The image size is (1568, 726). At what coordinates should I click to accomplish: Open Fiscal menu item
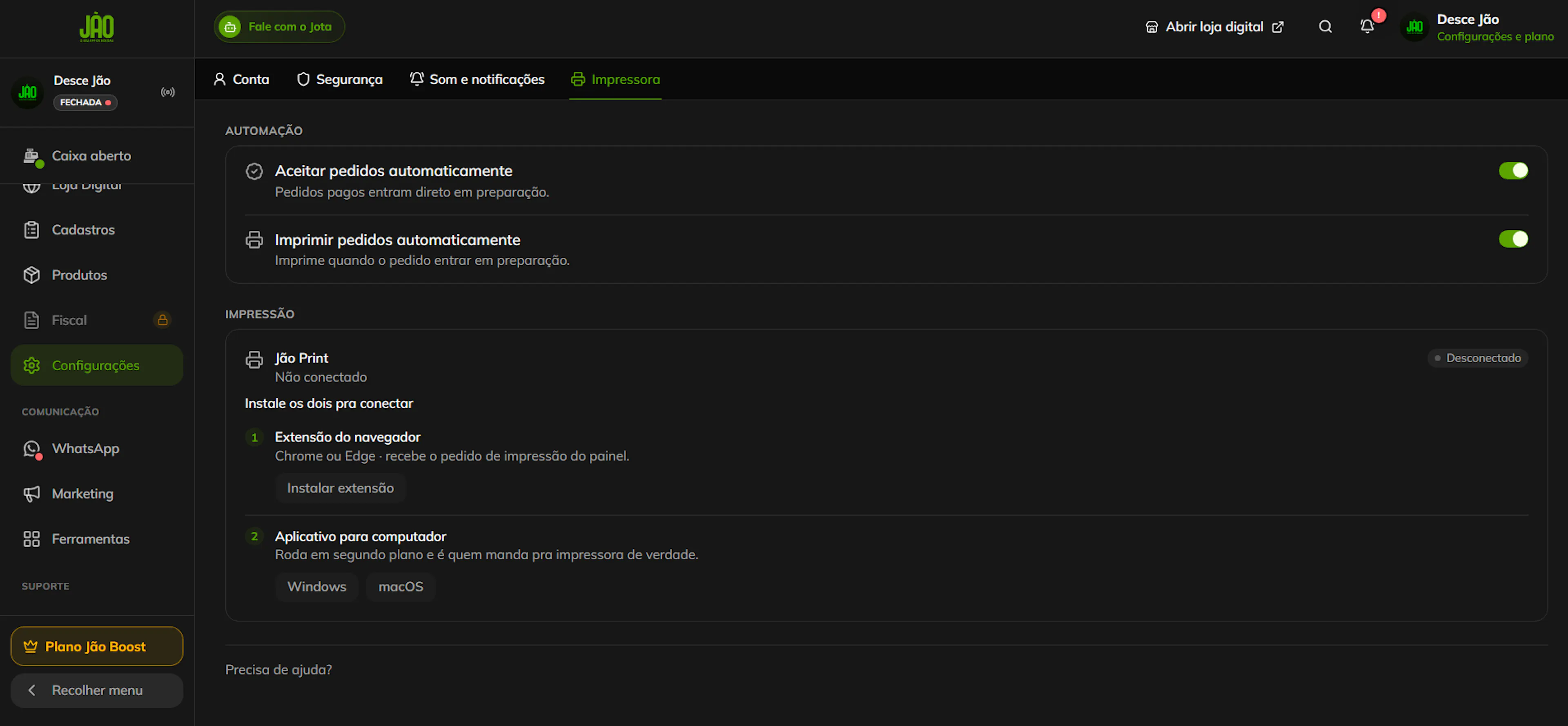pyautogui.click(x=97, y=320)
